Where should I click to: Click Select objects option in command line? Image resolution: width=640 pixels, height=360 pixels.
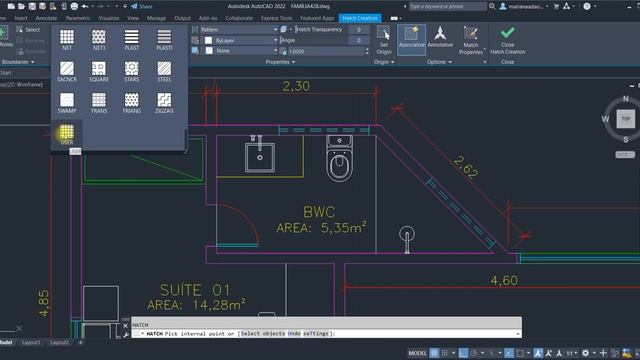tap(262, 333)
